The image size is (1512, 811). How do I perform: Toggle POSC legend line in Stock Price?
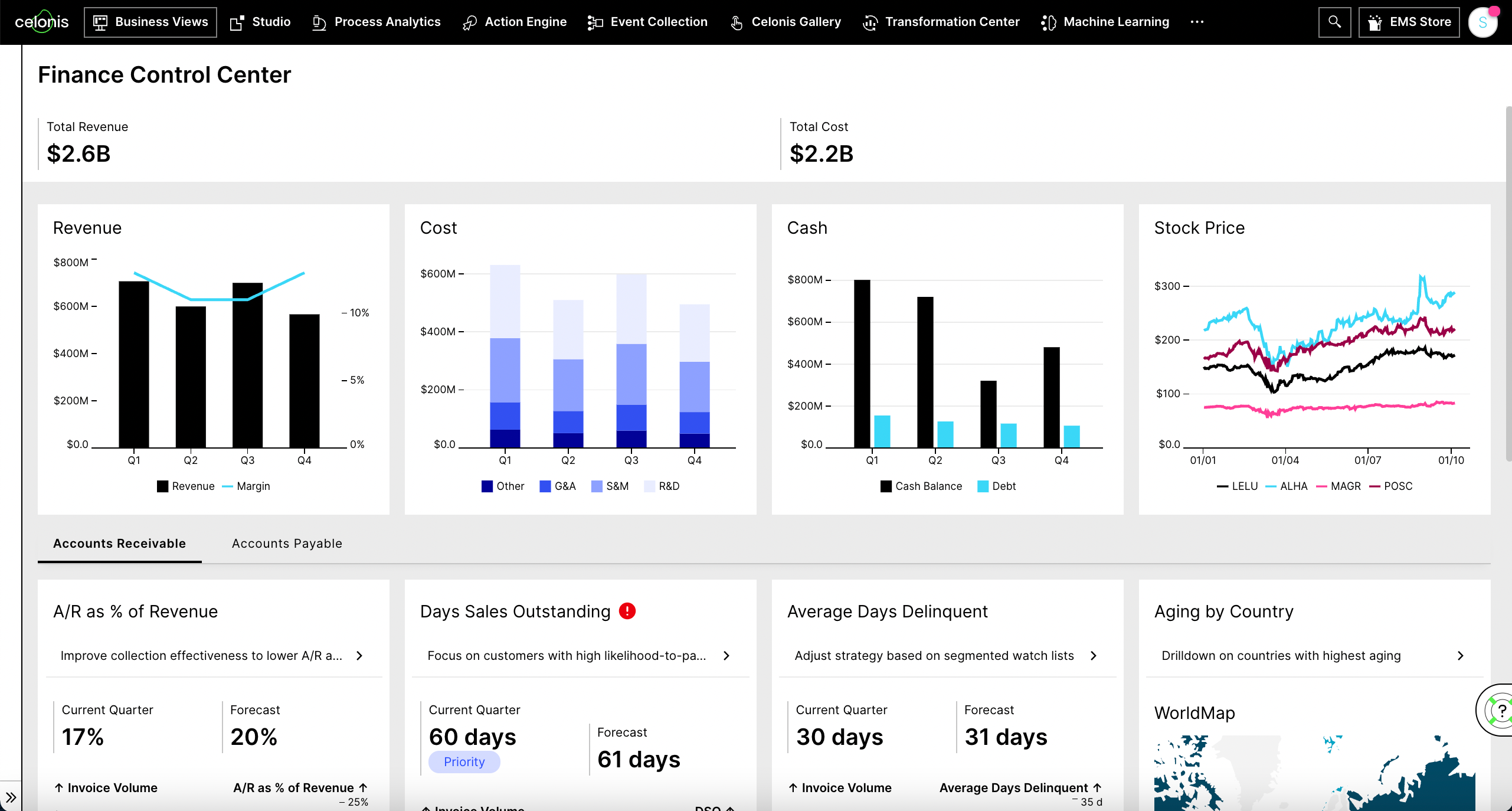(x=1375, y=486)
